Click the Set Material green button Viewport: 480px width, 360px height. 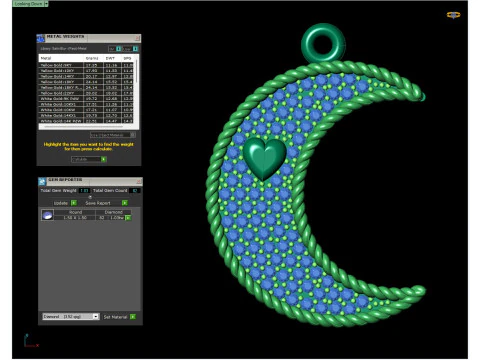click(x=133, y=317)
